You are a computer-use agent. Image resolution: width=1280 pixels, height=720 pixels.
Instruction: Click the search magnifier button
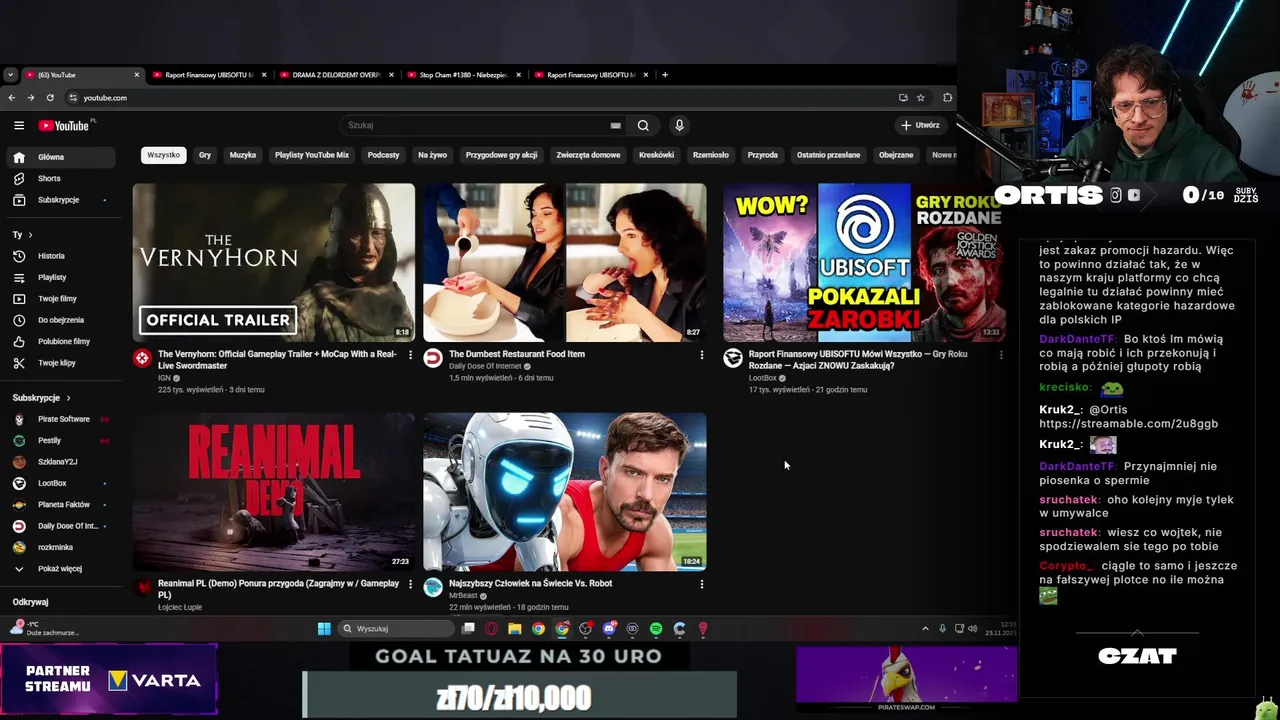tap(643, 125)
